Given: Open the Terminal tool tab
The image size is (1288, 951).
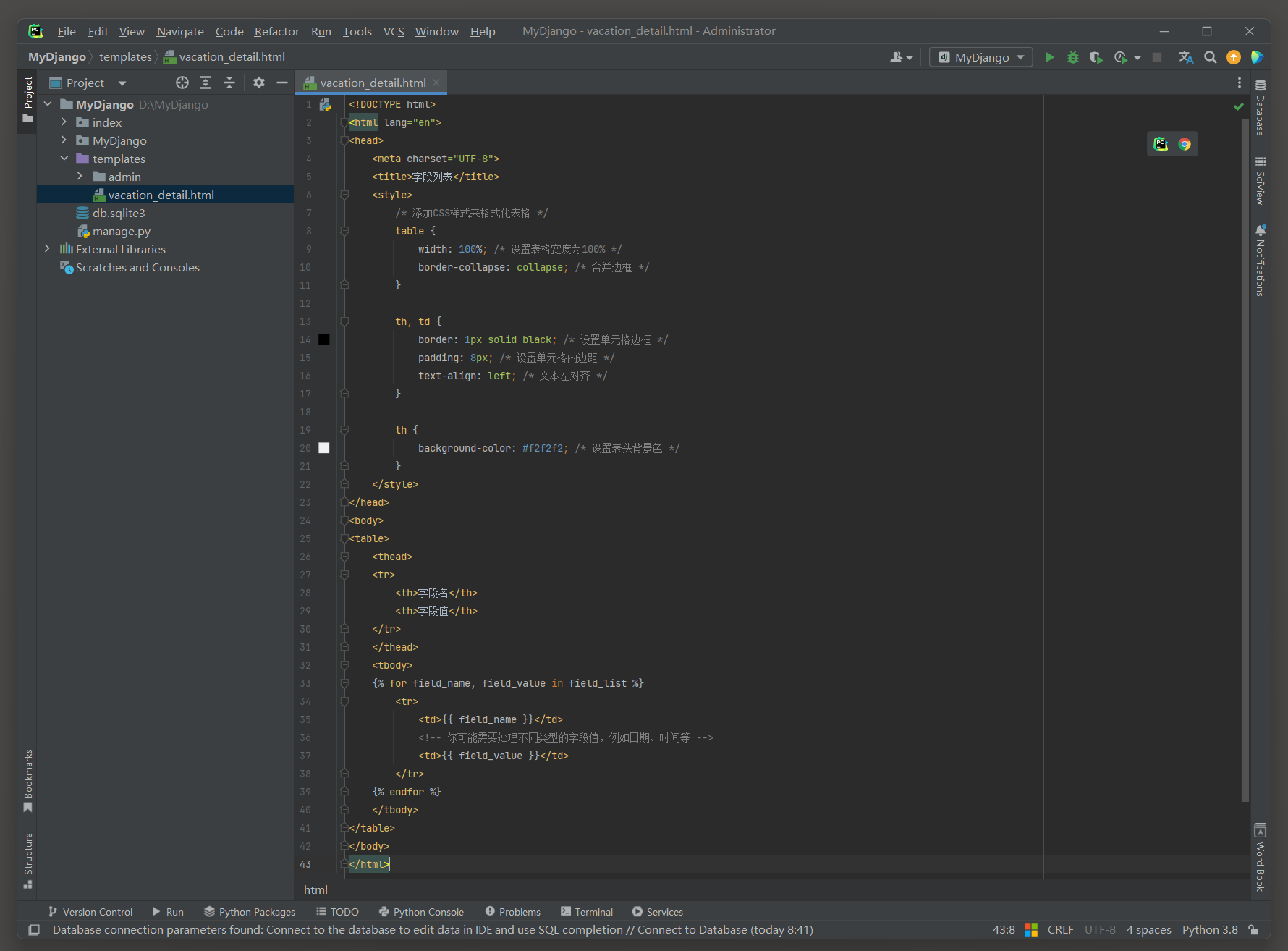Looking at the screenshot, I should point(586,912).
